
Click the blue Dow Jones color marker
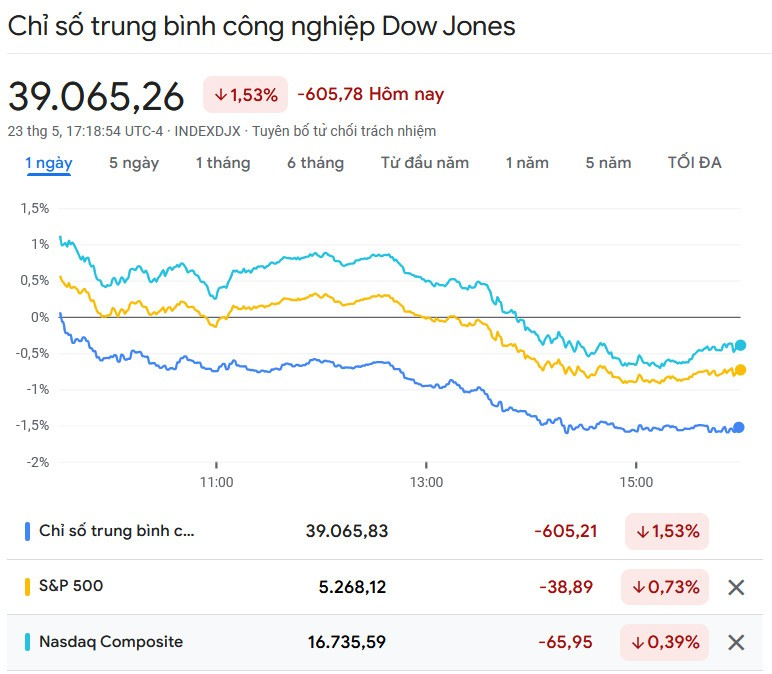[28, 531]
